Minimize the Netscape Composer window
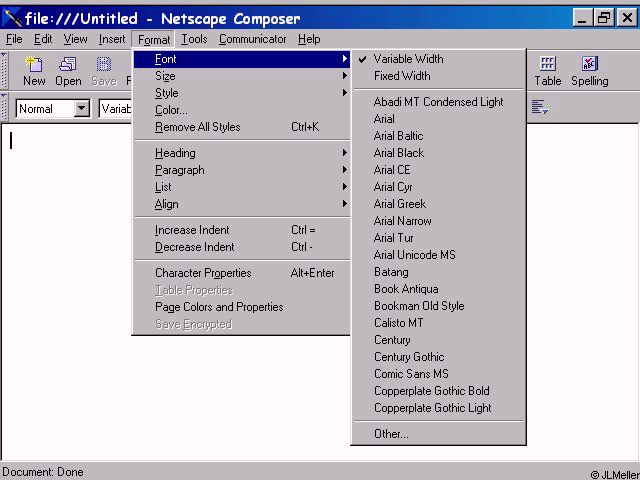The image size is (640, 480). [x=582, y=18]
